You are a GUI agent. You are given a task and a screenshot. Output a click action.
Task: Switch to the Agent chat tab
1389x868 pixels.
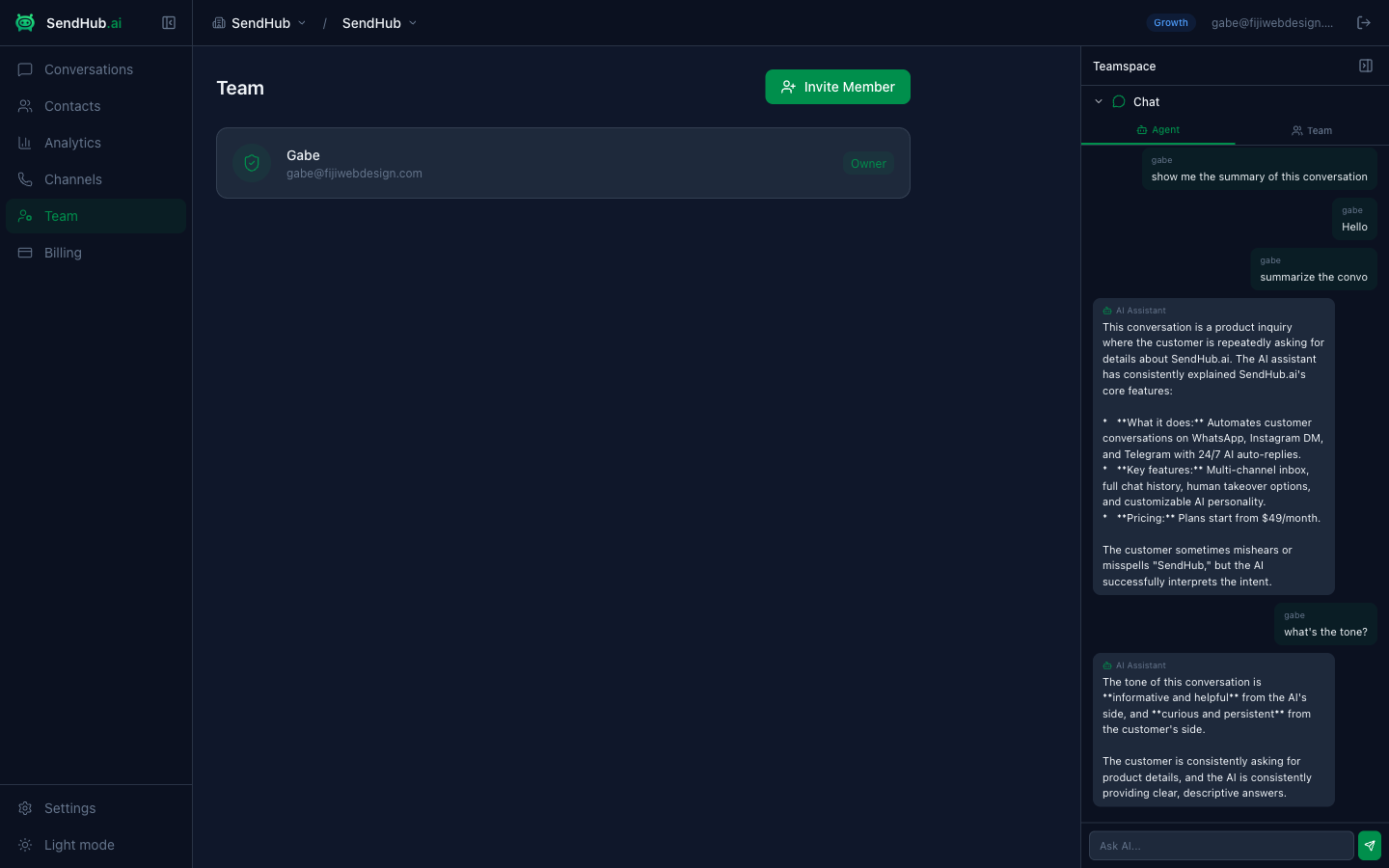[1157, 130]
